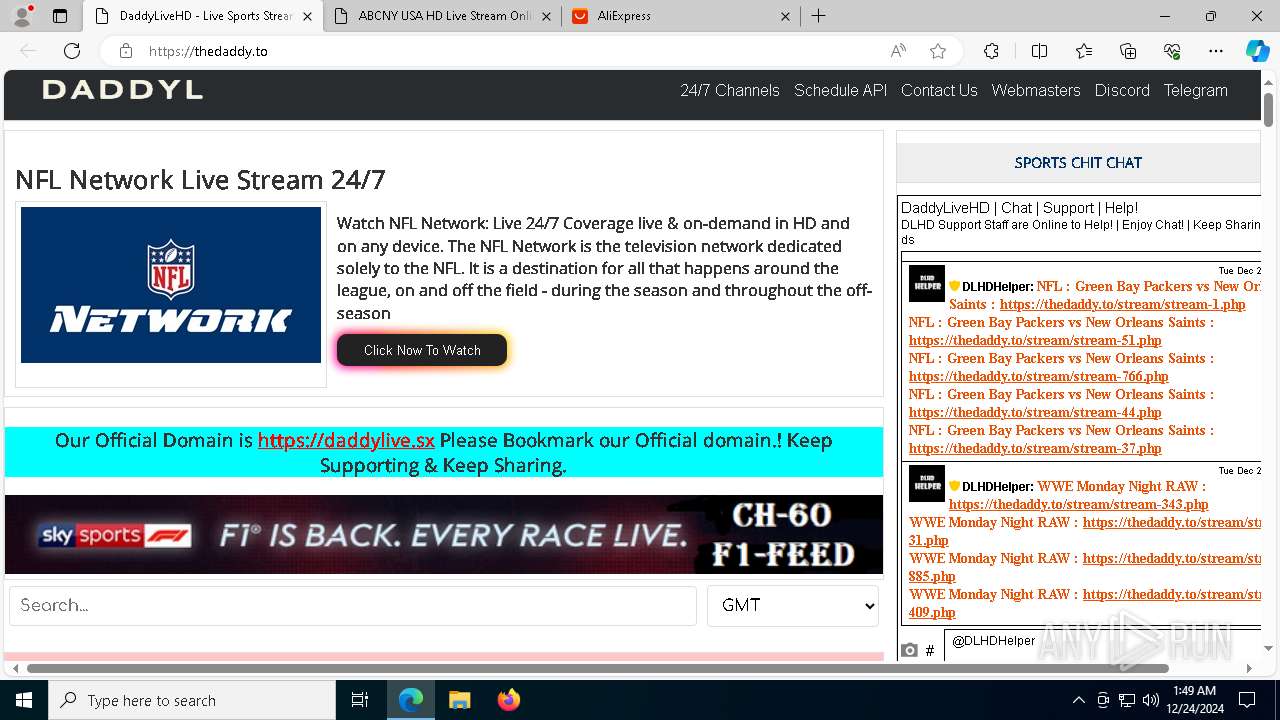Open Firefox from the taskbar
This screenshot has width=1280, height=720.
[508, 700]
